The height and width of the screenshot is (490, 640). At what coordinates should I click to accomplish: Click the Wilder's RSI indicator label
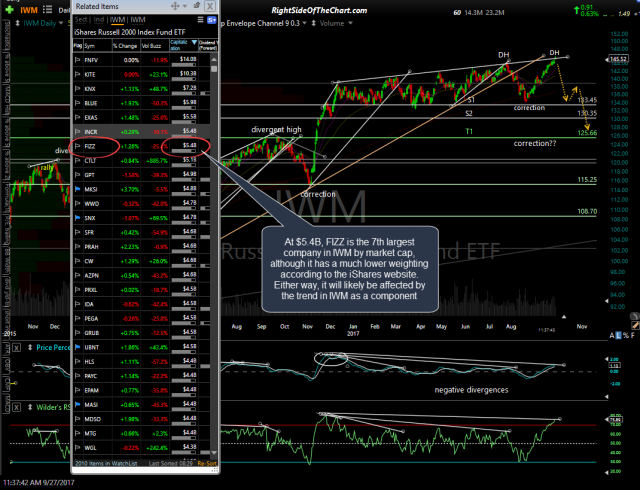[53, 407]
